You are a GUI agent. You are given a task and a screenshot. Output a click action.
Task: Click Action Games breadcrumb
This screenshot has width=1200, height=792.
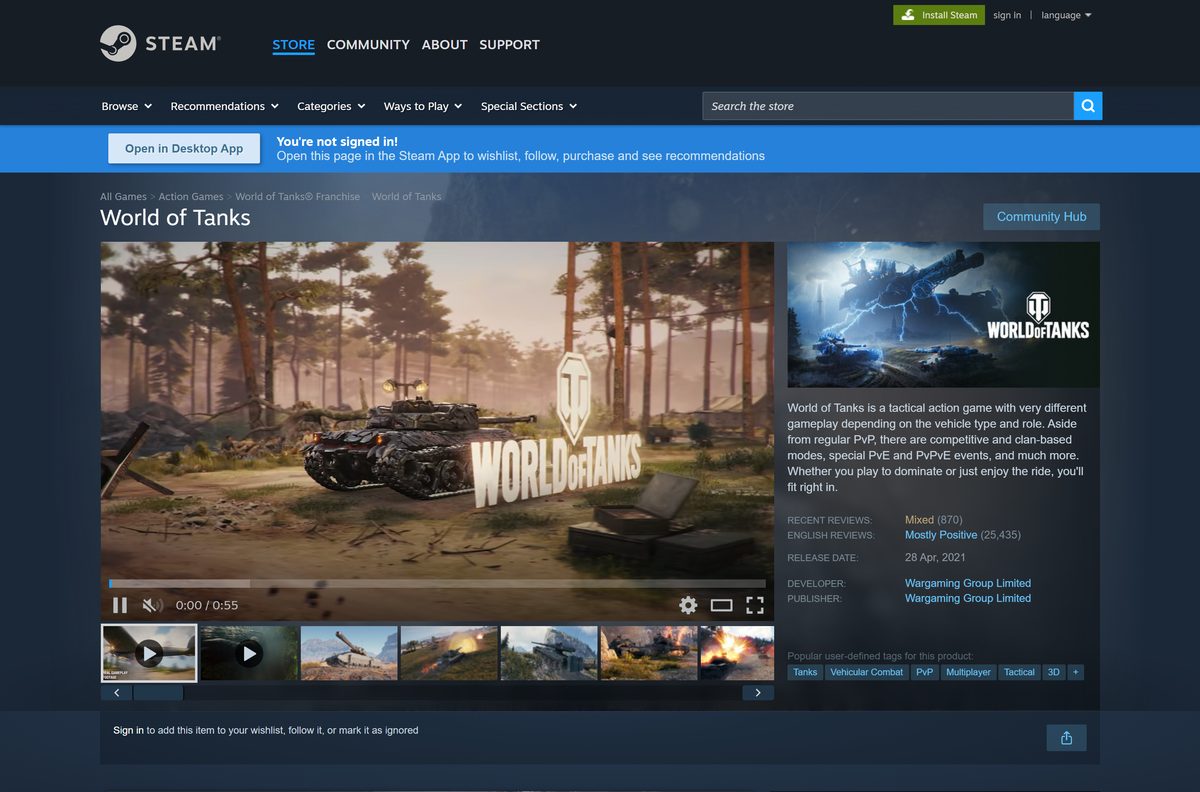[x=191, y=197]
